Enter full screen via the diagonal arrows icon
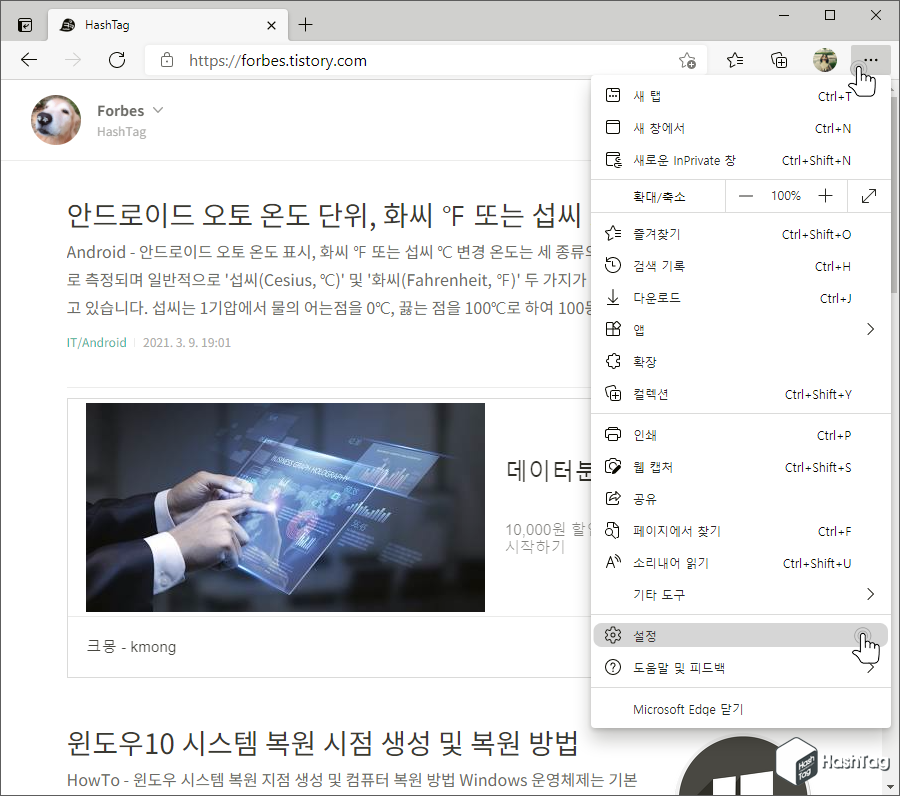The width and height of the screenshot is (900, 796). tap(868, 196)
